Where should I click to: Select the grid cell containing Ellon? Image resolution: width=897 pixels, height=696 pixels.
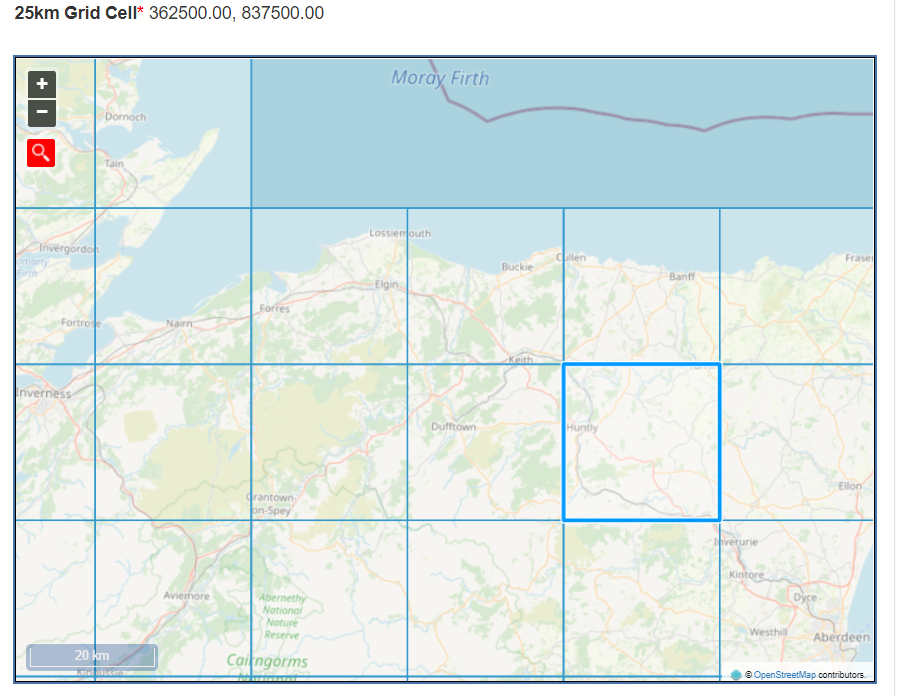tap(796, 442)
